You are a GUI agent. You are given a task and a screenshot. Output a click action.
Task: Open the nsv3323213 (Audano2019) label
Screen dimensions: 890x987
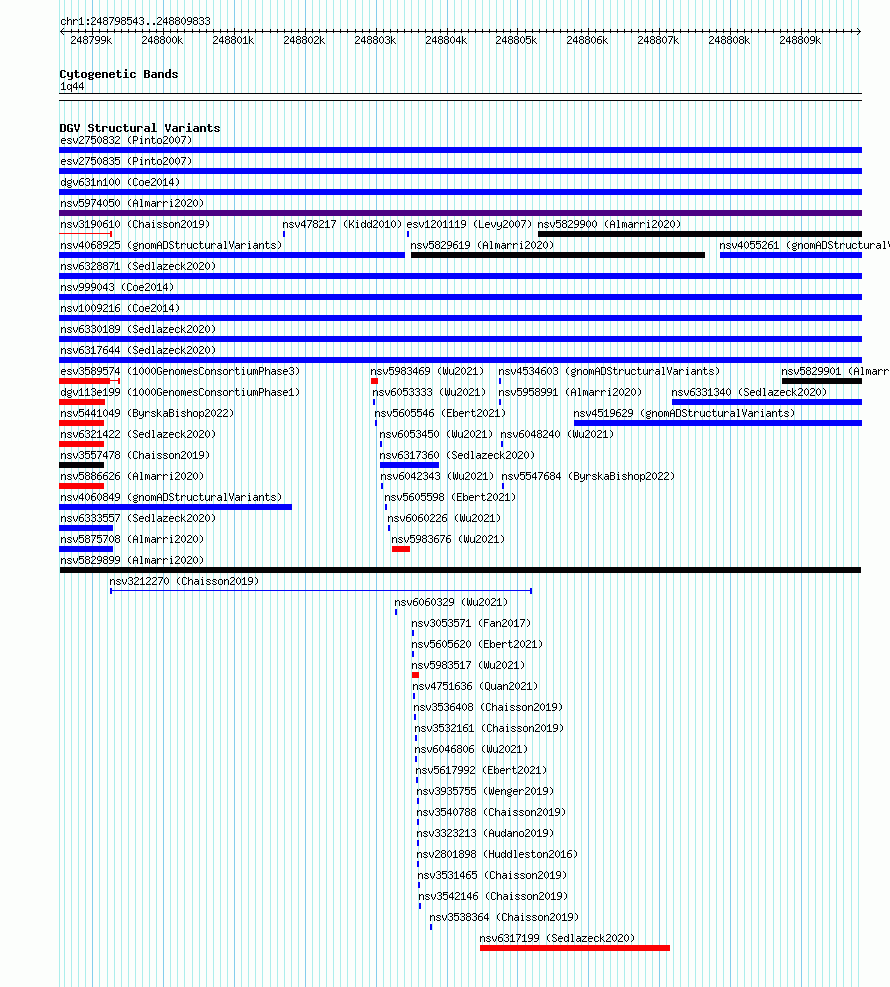(485, 833)
